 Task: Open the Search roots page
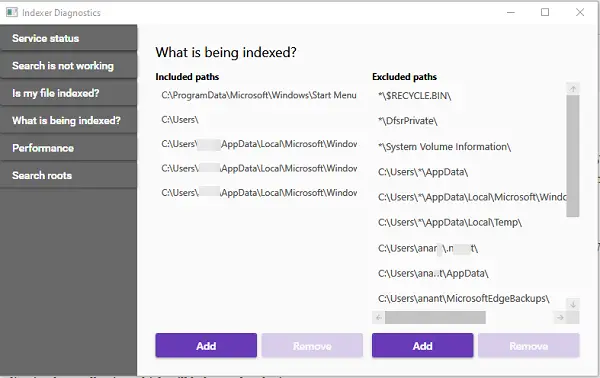coord(68,175)
